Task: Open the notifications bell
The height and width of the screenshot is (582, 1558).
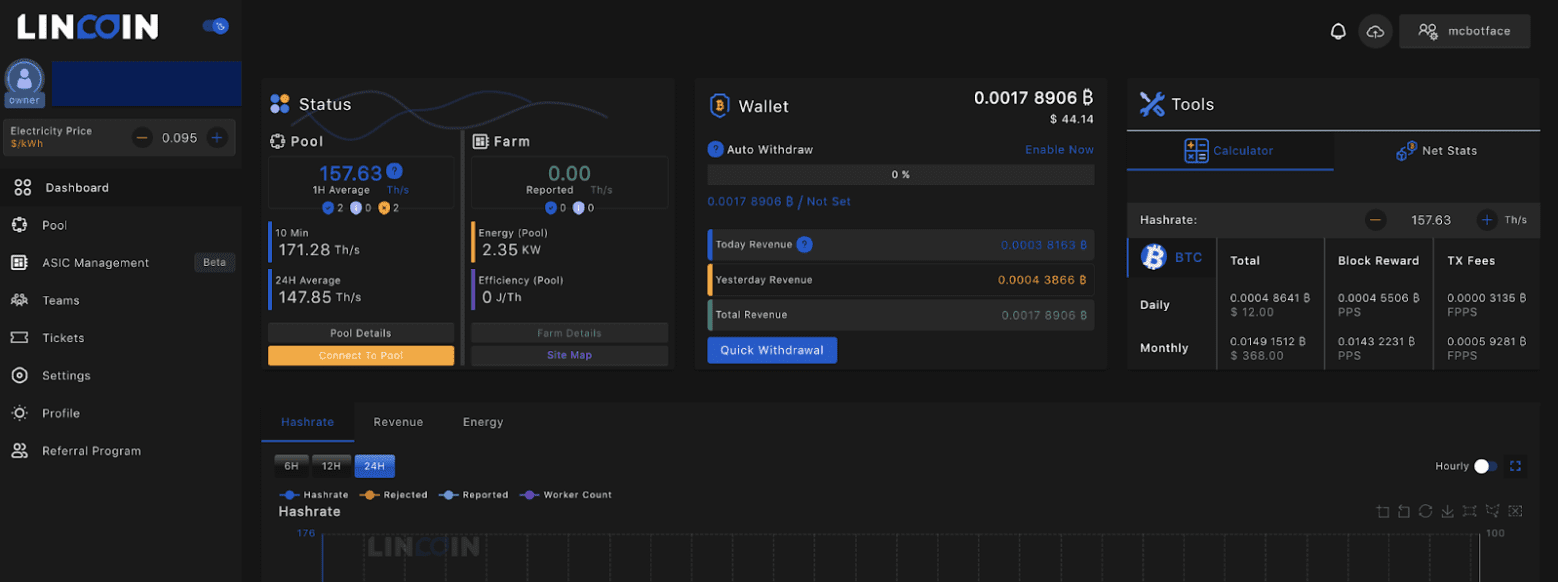Action: coord(1339,31)
